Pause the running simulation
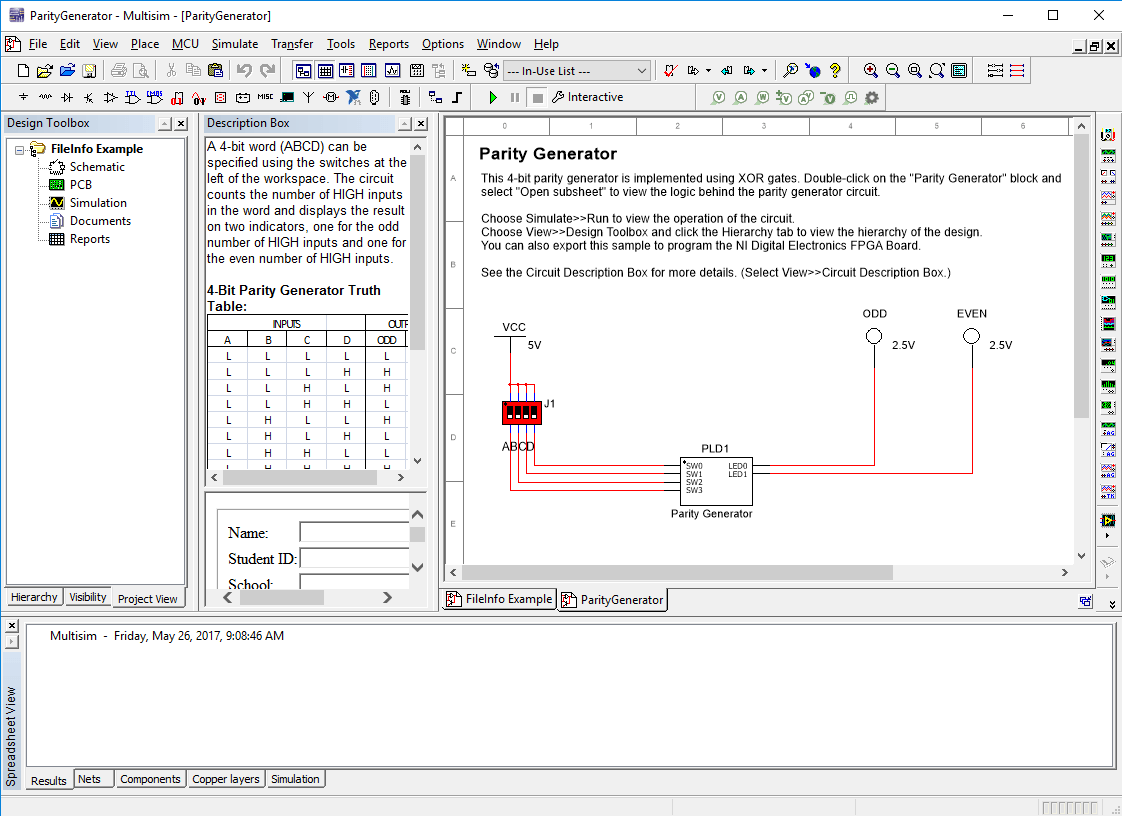The image size is (1122, 816). pyautogui.click(x=514, y=97)
